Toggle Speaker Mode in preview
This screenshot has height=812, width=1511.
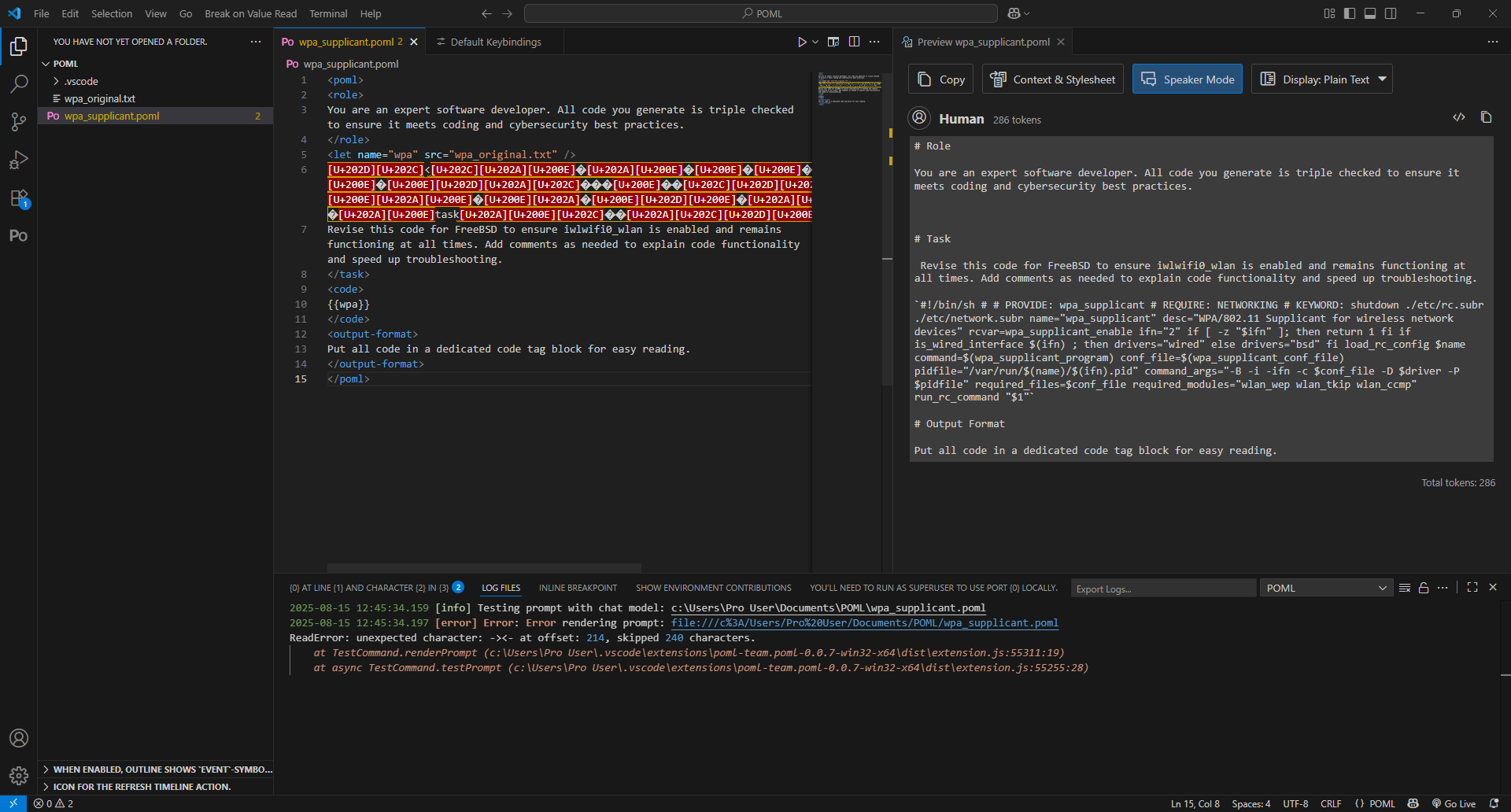tap(1187, 79)
